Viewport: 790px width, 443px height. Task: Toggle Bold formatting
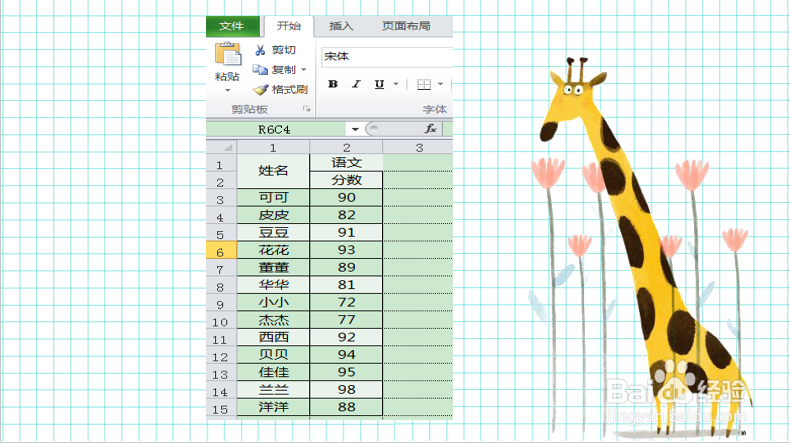coord(333,84)
